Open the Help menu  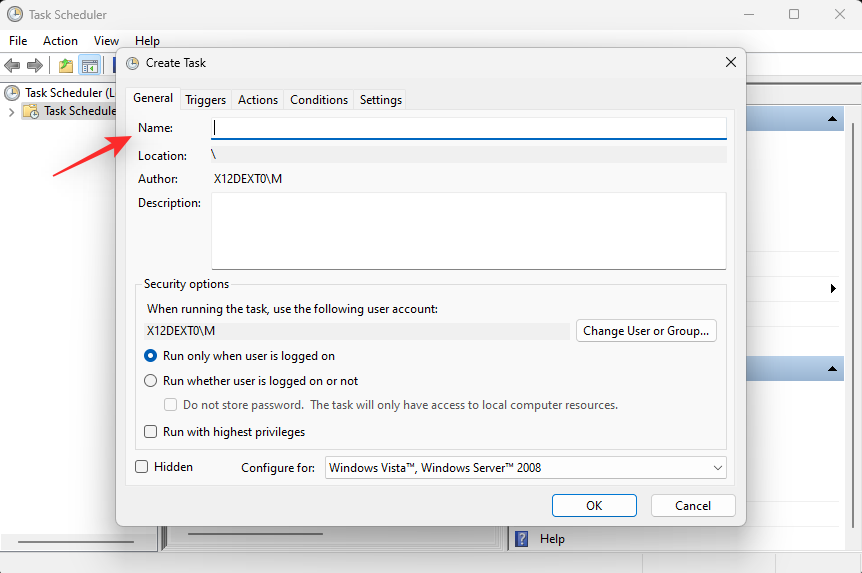coord(147,41)
